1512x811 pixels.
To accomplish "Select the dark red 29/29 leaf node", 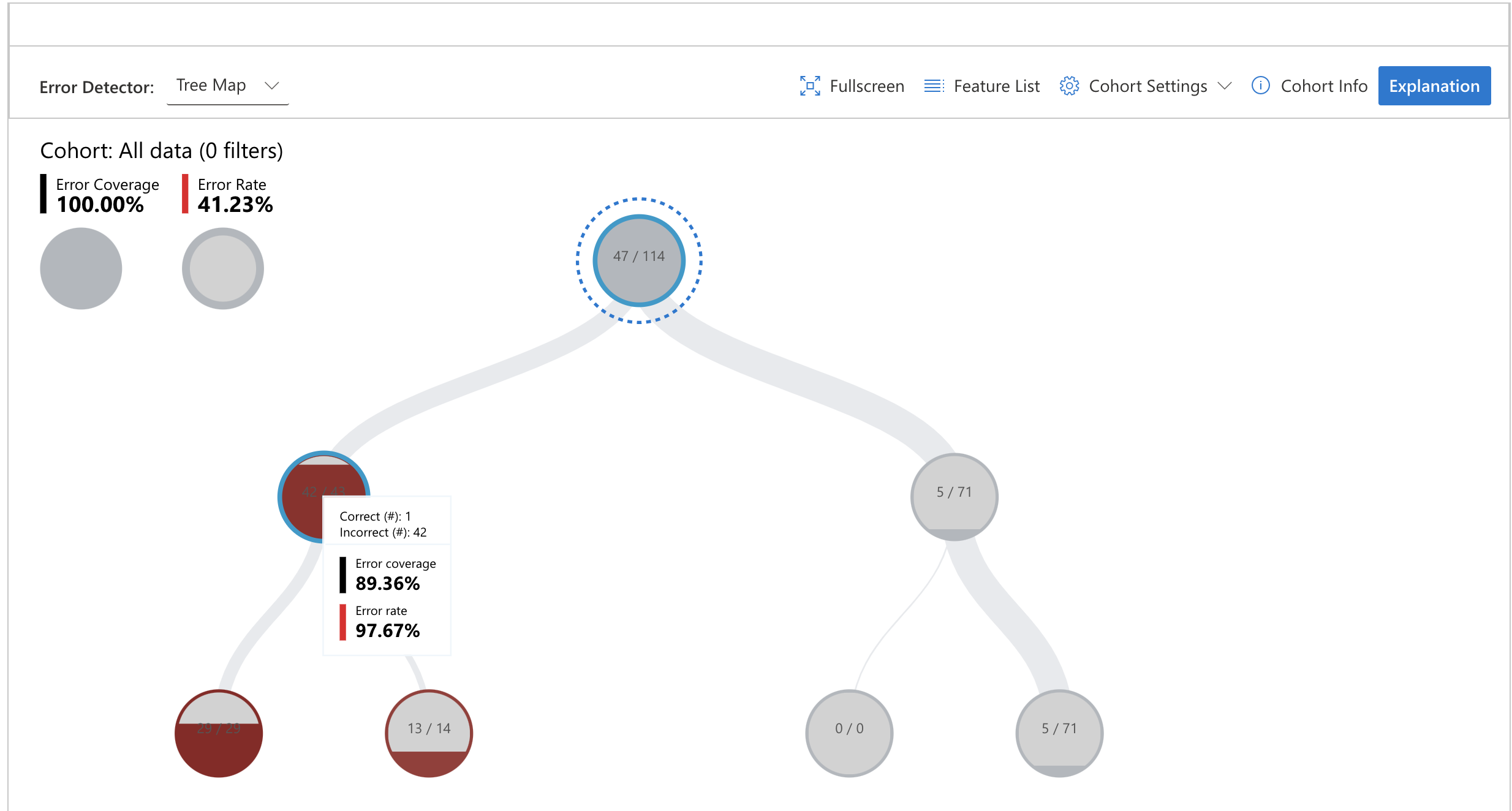I will (x=218, y=732).
